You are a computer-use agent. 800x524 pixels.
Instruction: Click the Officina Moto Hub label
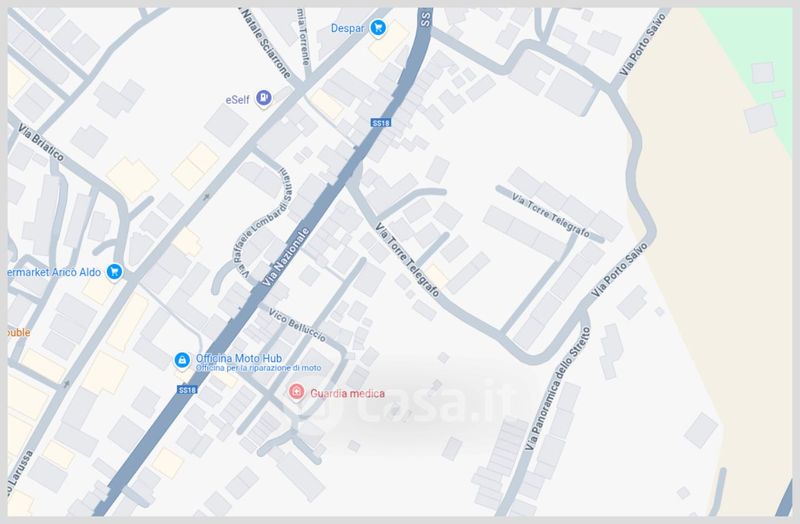(239, 358)
